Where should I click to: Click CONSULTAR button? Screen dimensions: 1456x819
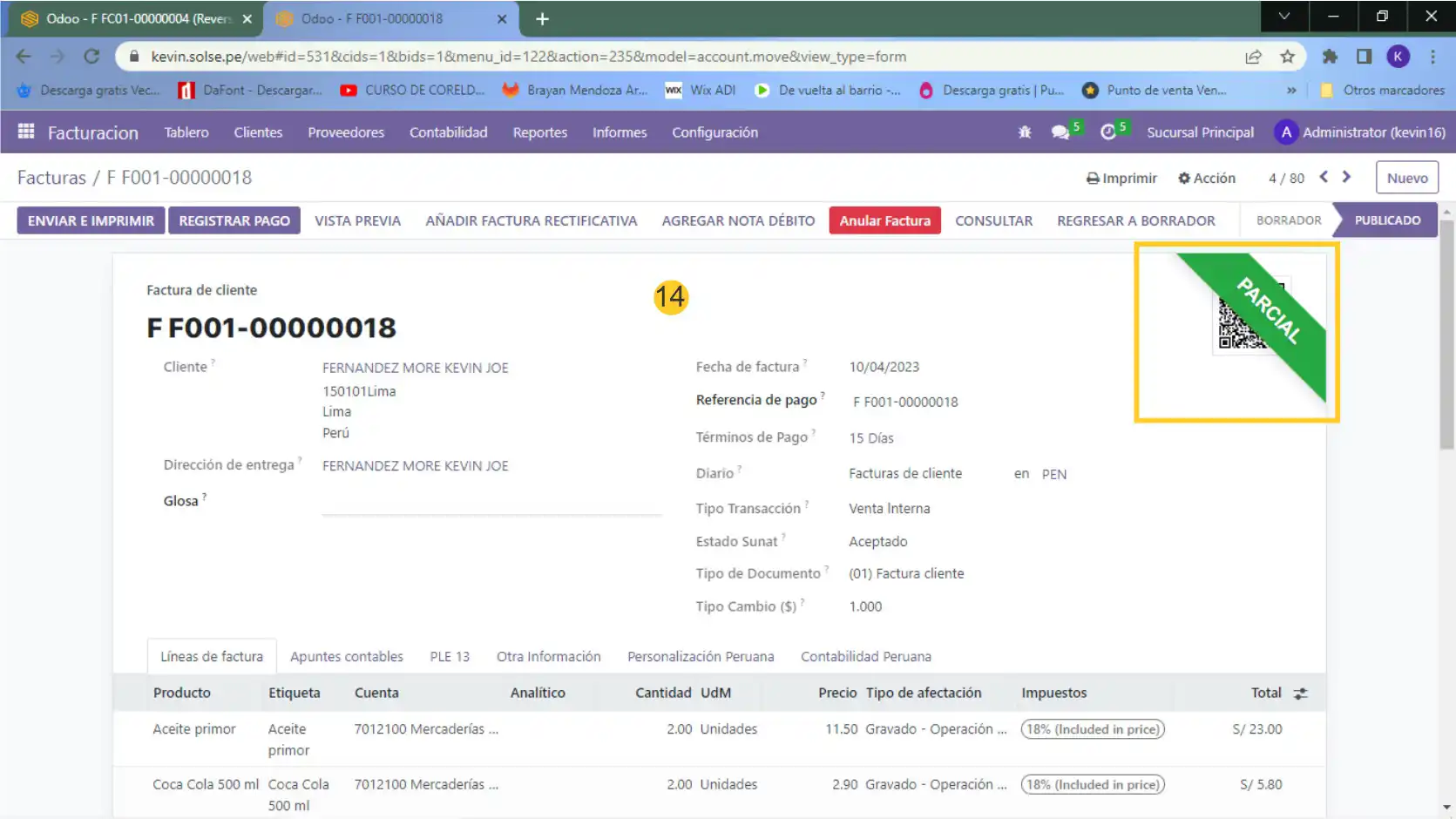coord(993,220)
